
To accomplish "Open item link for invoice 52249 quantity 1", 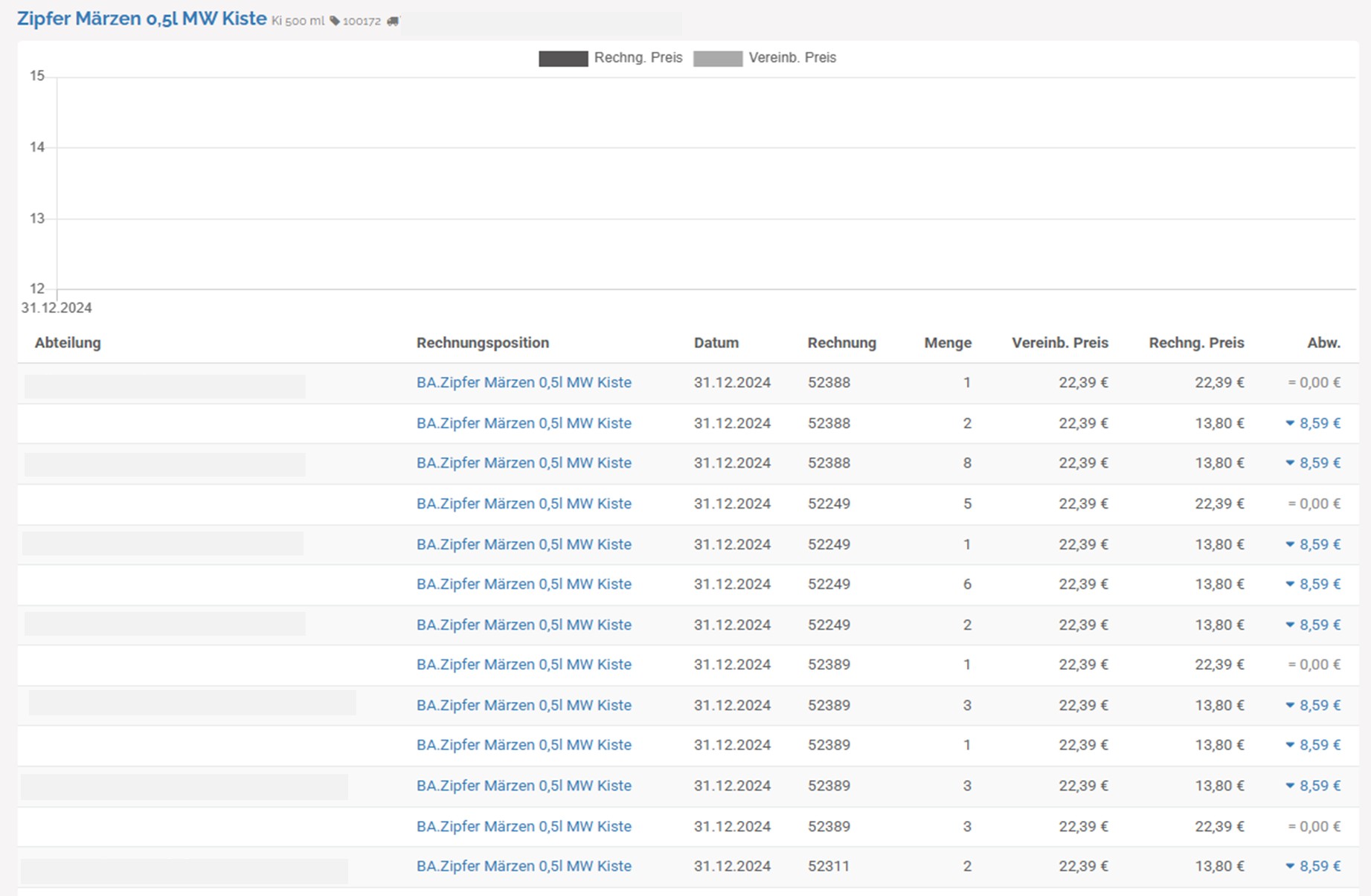I will (x=524, y=544).
